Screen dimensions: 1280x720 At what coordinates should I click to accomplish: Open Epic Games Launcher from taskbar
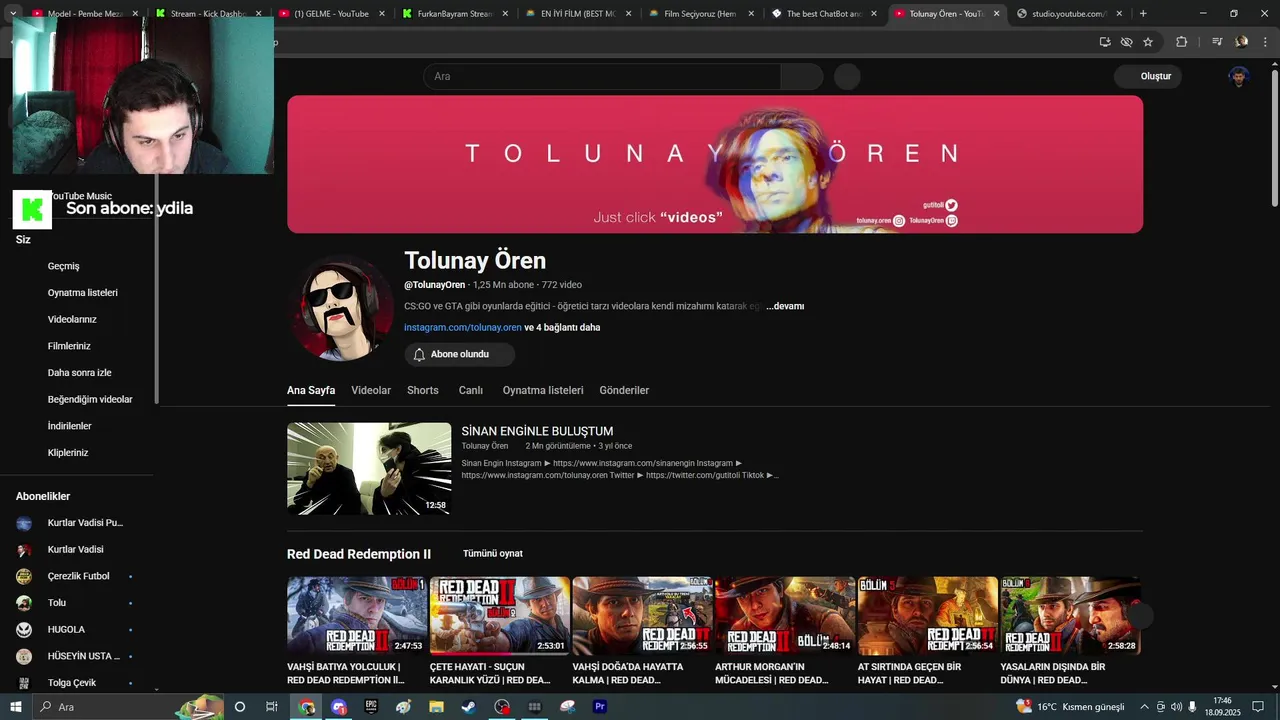coord(371,707)
